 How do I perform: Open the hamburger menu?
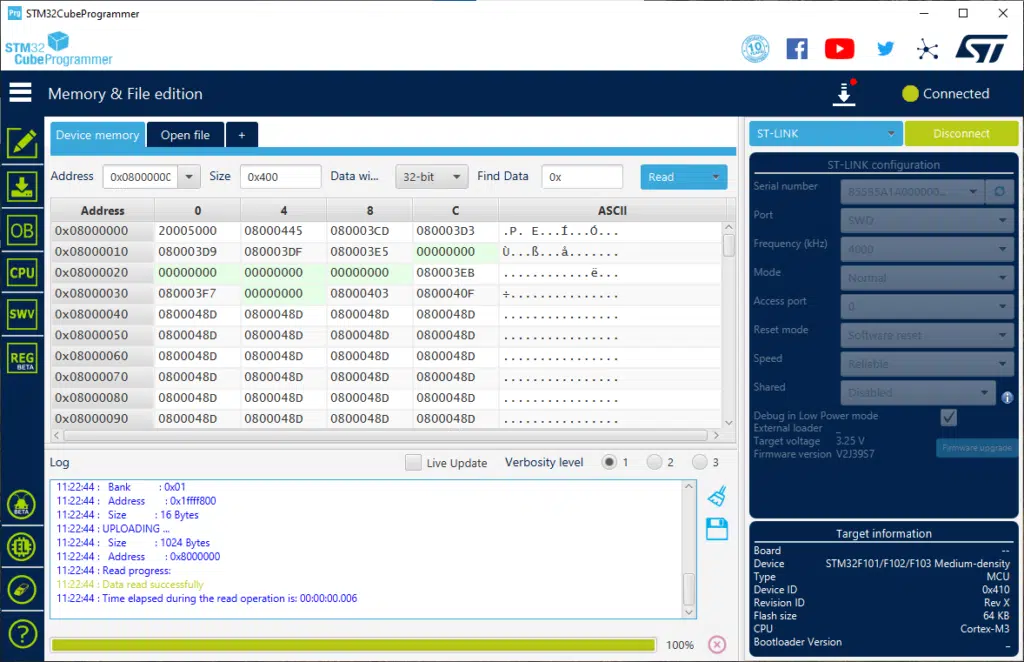[x=20, y=93]
